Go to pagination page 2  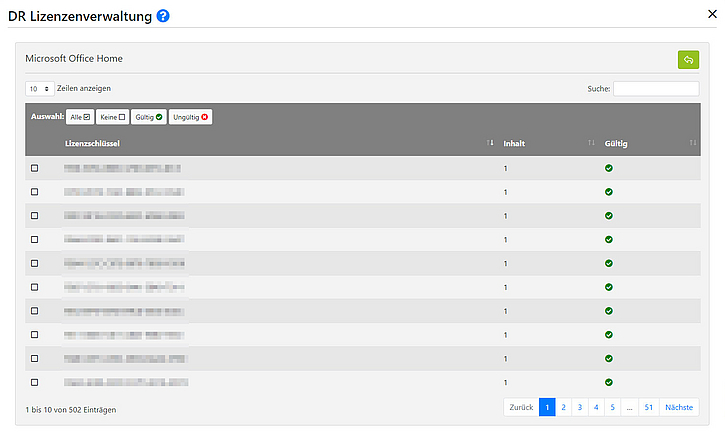pyautogui.click(x=563, y=407)
